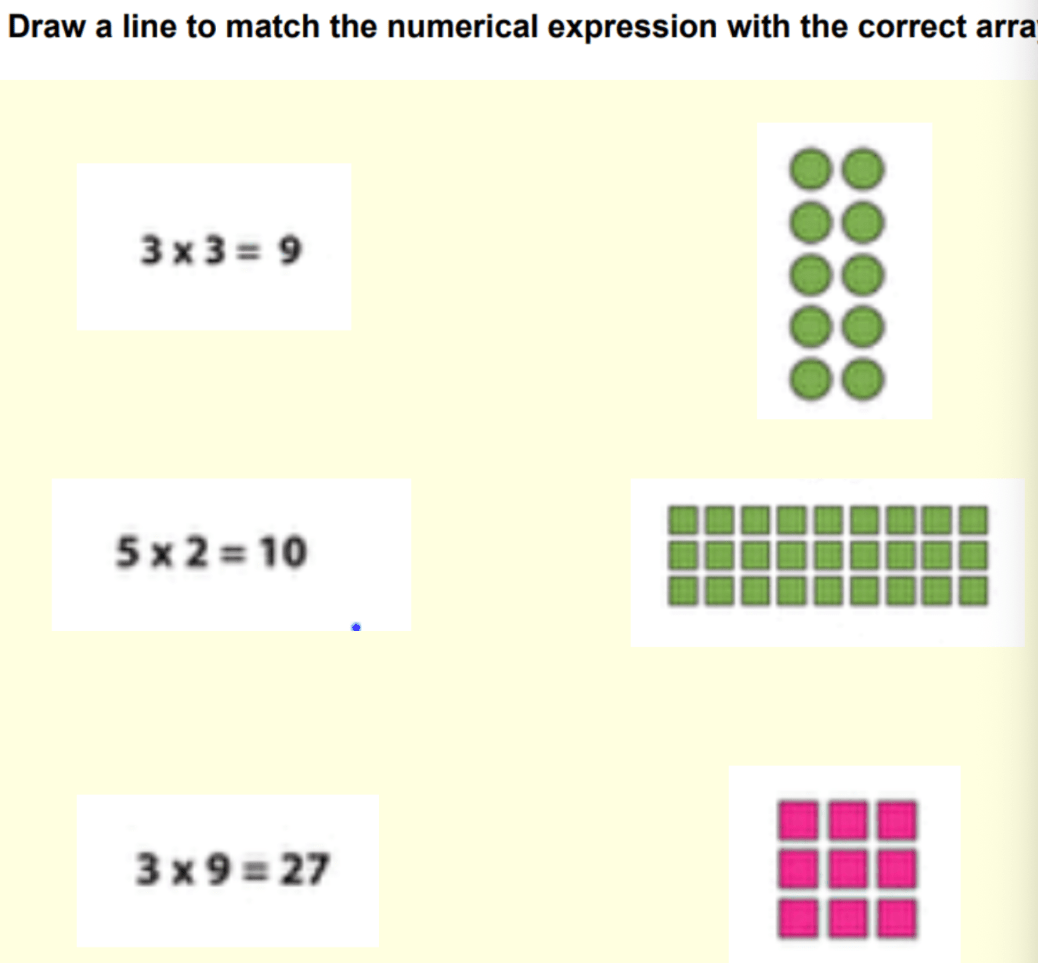Select the pink squares array image
1038x963 pixels.
click(x=845, y=865)
